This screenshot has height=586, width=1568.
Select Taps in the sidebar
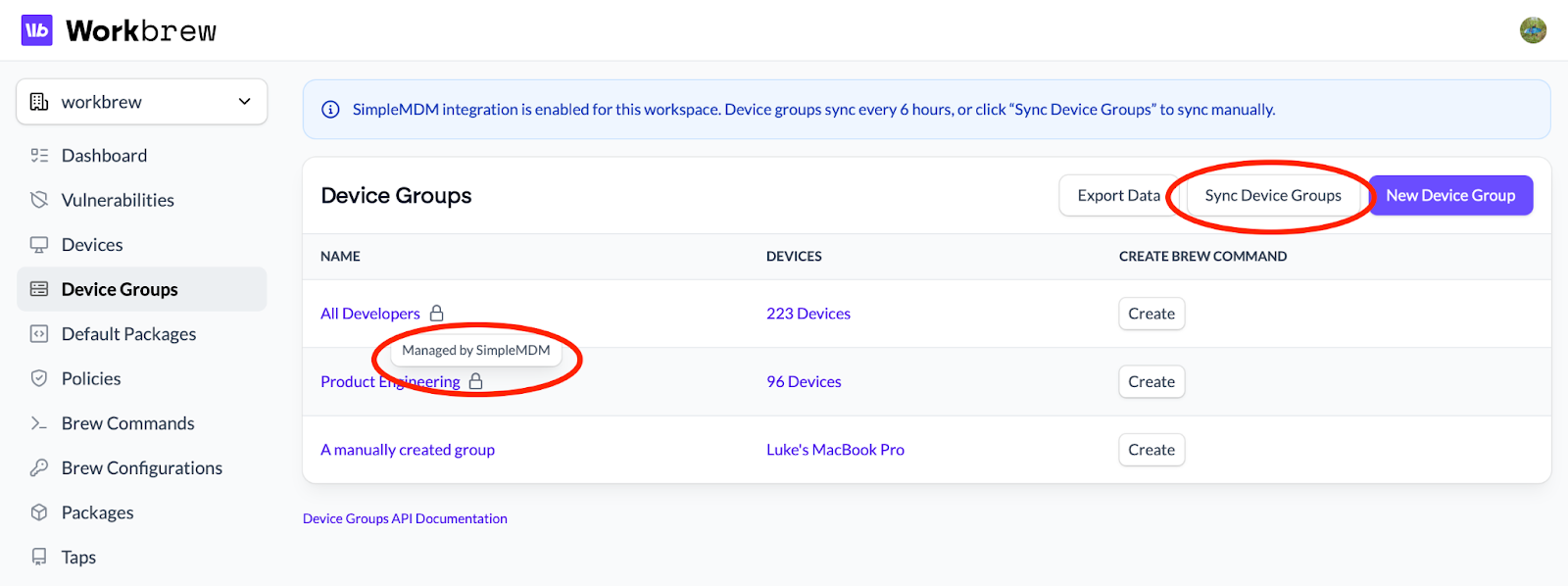pyautogui.click(x=78, y=558)
